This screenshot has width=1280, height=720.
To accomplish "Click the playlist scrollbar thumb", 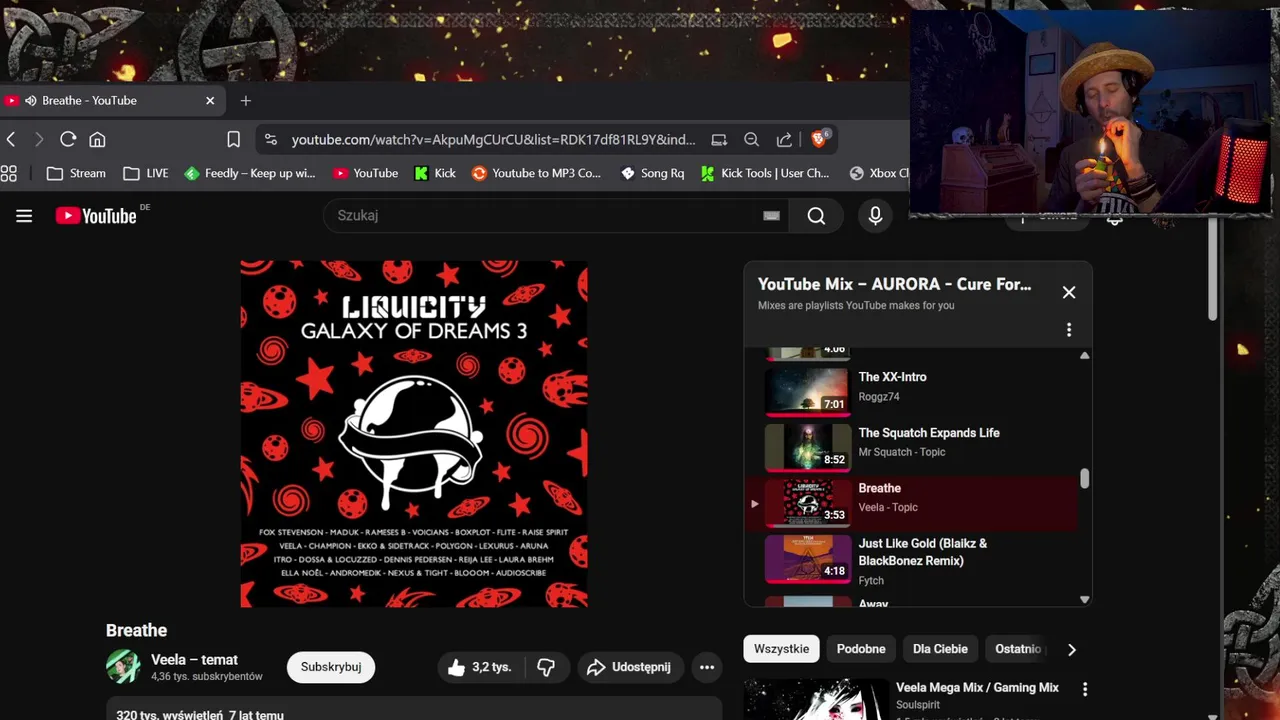I will coord(1084,479).
